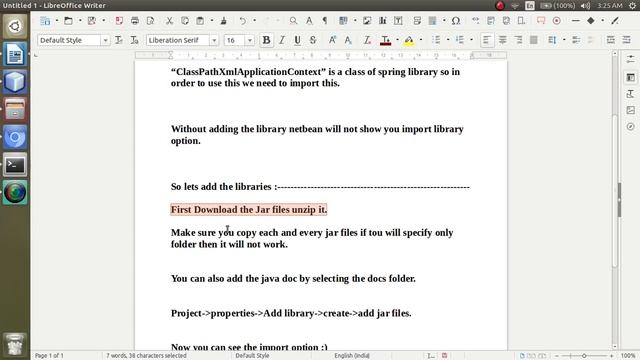Image resolution: width=640 pixels, height=360 pixels.
Task: Expand the font size dropdown
Action: click(249, 40)
